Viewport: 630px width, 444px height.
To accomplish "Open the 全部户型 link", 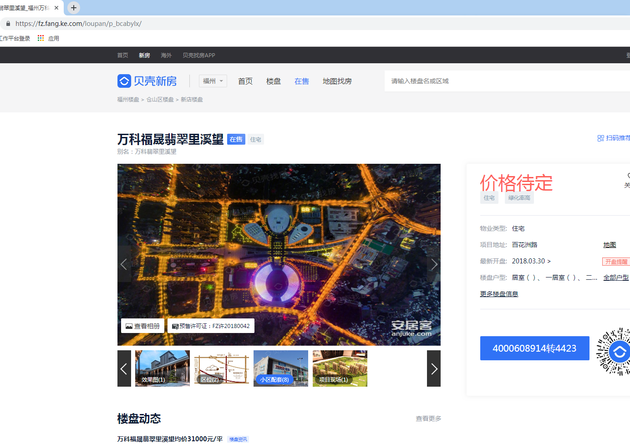I will [616, 278].
